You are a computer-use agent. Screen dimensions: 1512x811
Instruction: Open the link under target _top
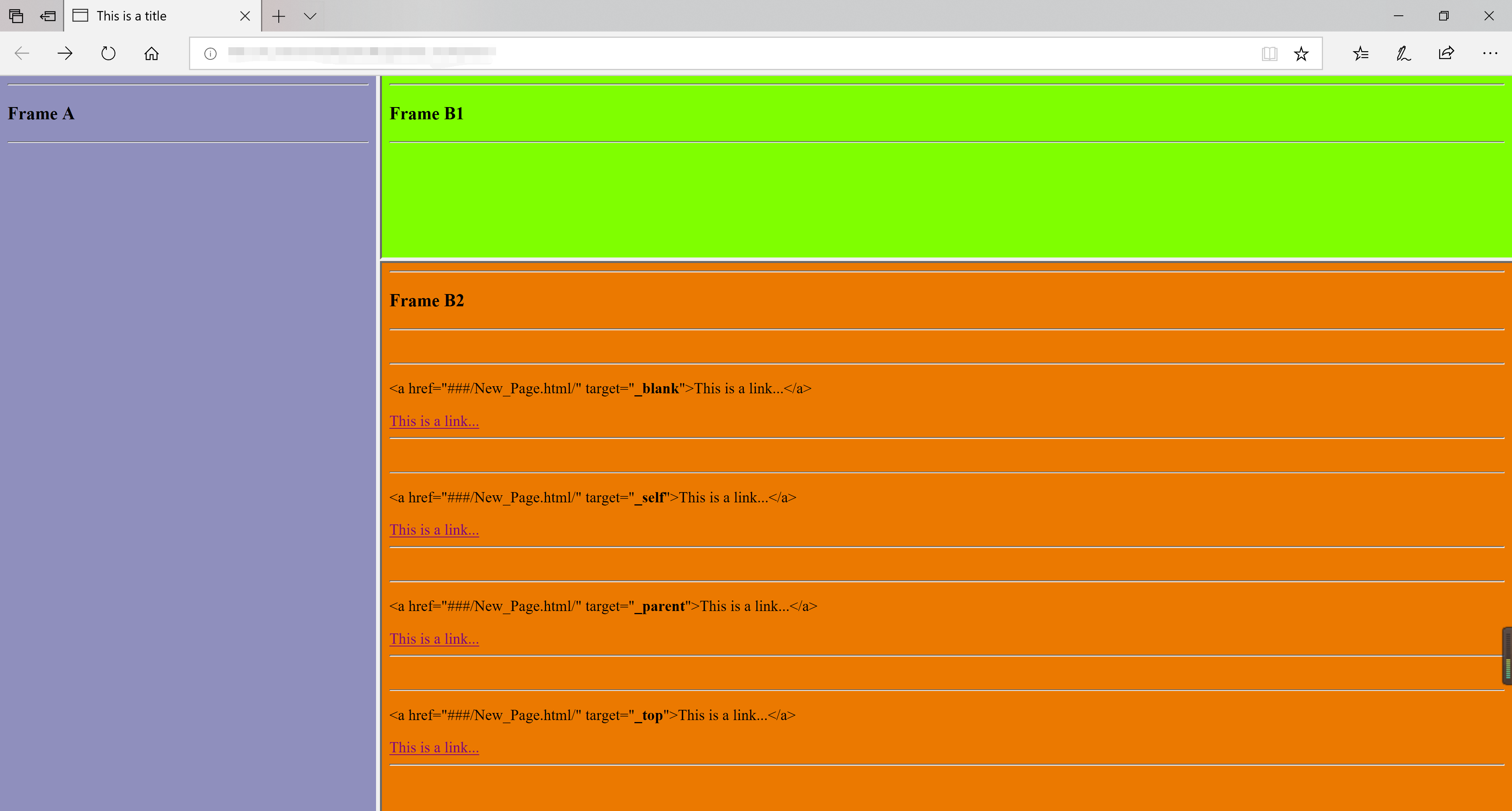coord(434,747)
